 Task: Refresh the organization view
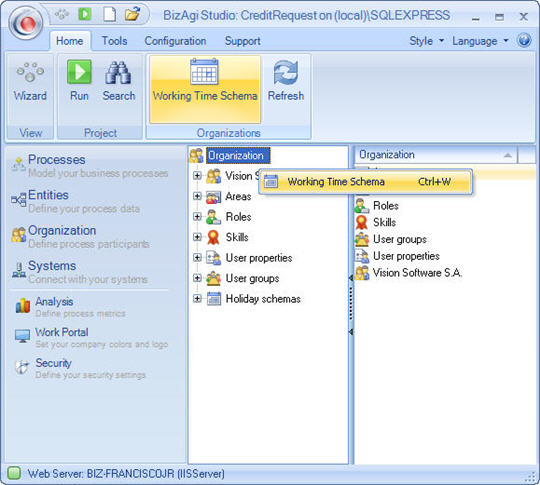pos(286,81)
